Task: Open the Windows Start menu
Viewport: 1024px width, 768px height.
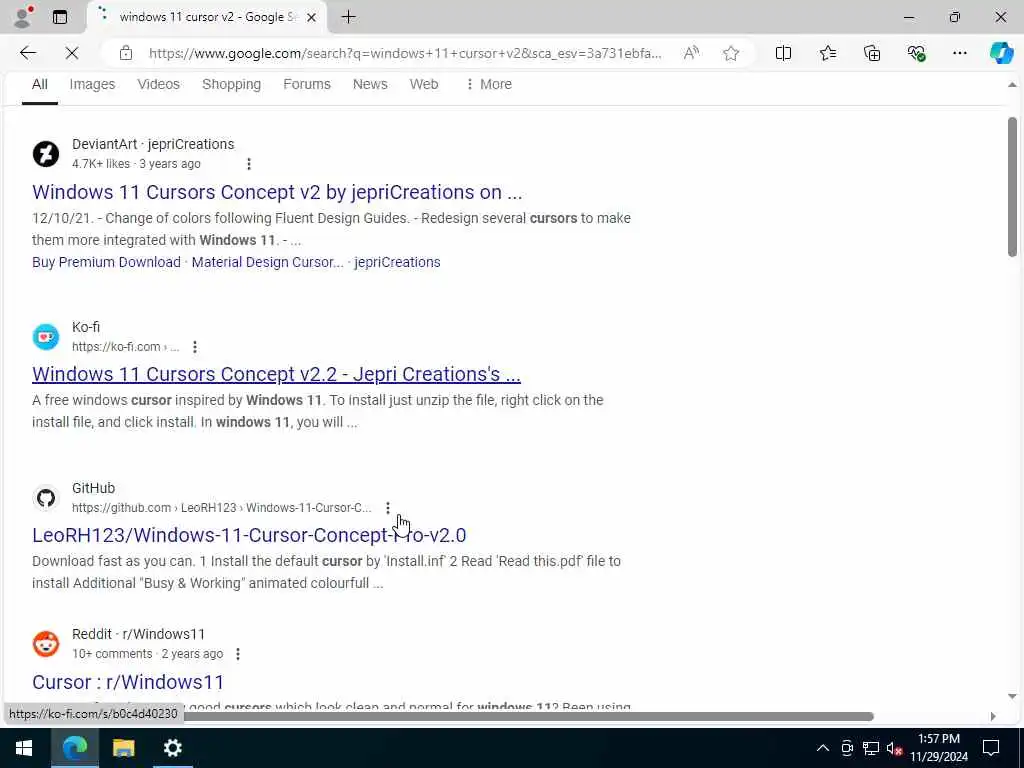Action: [x=24, y=748]
